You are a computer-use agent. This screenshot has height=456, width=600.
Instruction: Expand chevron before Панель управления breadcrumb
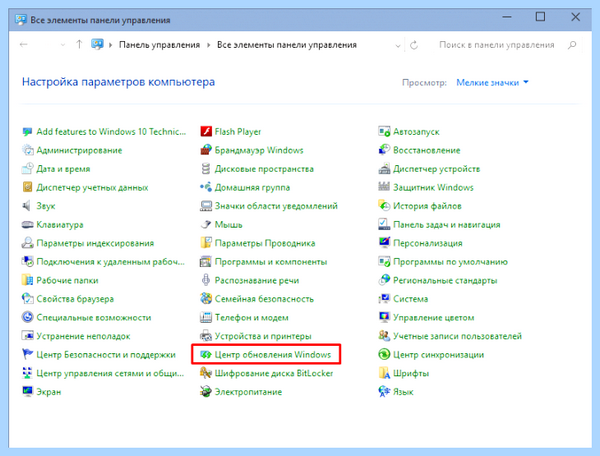(x=110, y=45)
